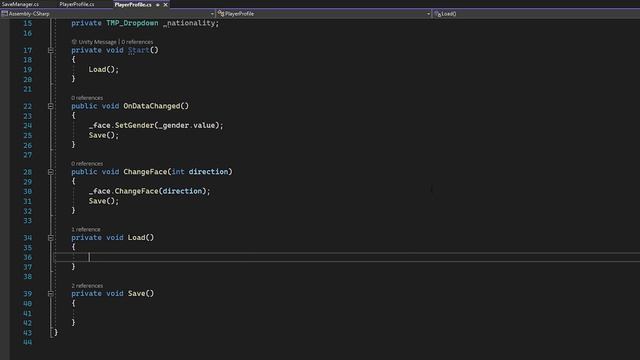This screenshot has width=640, height=360.
Task: Click line number 44 in the margin
Action: (x=27, y=342)
